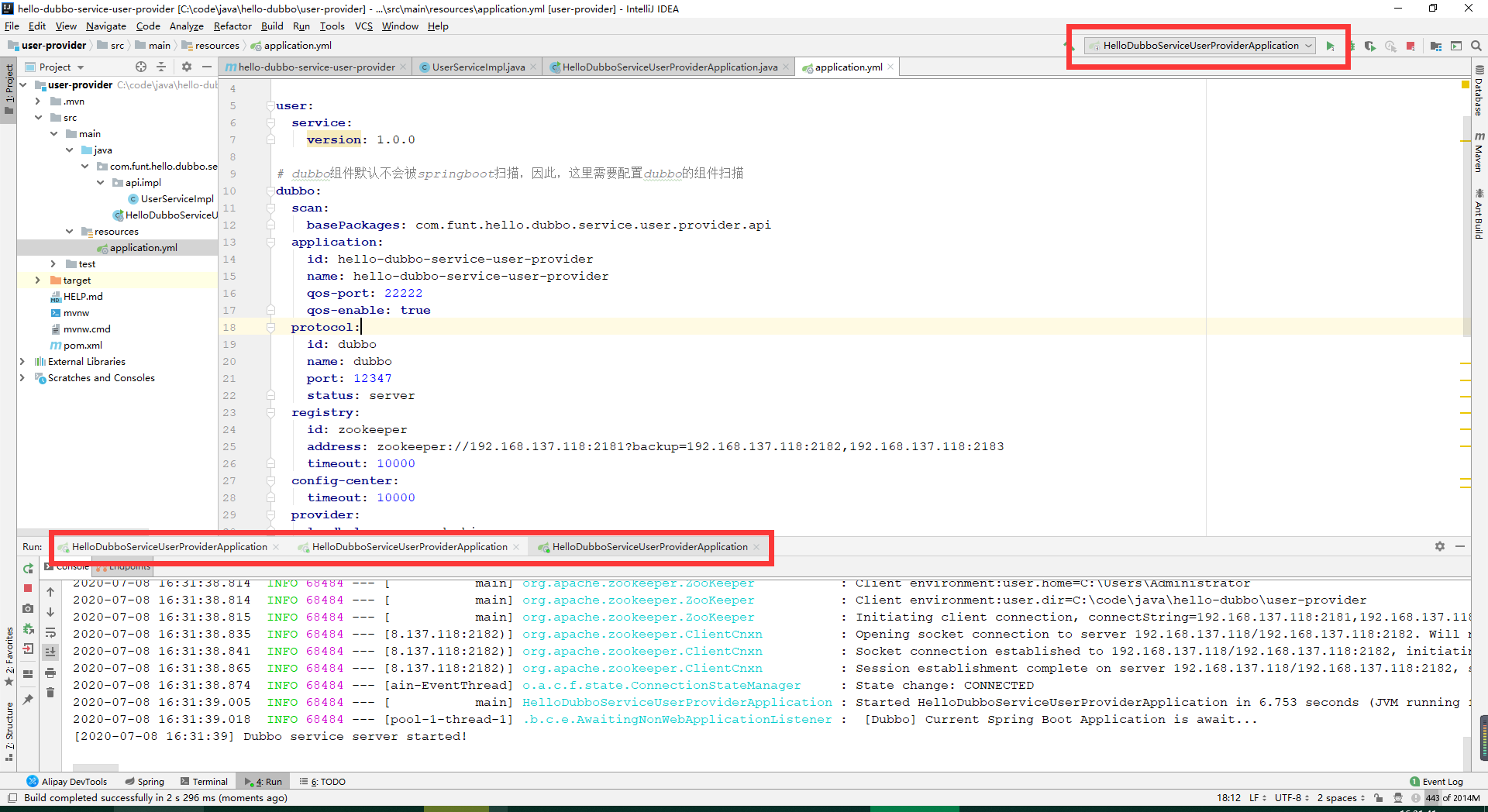Click the UTF-8 encoding selector

(x=1292, y=798)
